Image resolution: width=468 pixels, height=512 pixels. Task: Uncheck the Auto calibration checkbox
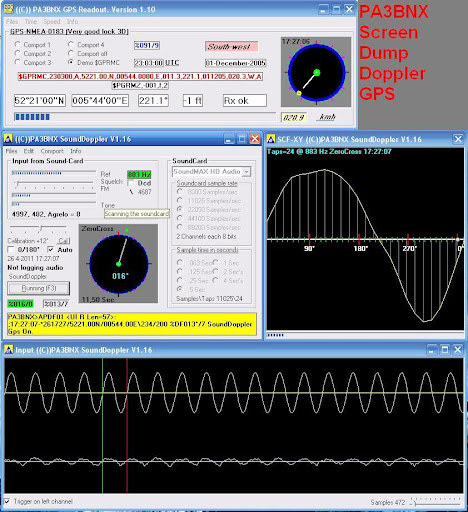[x=51, y=249]
